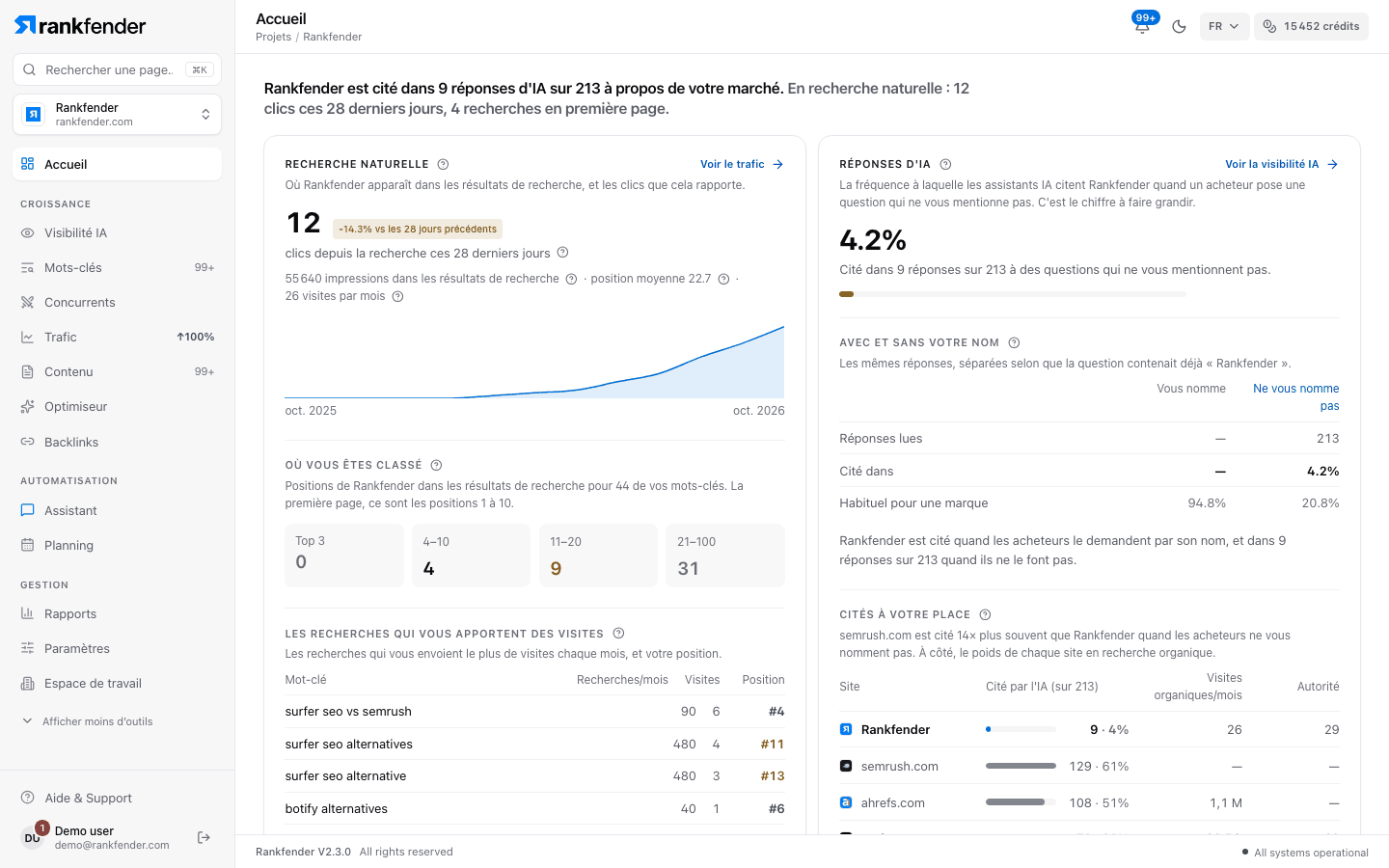Click the Rechercher une page search field

pyautogui.click(x=117, y=69)
